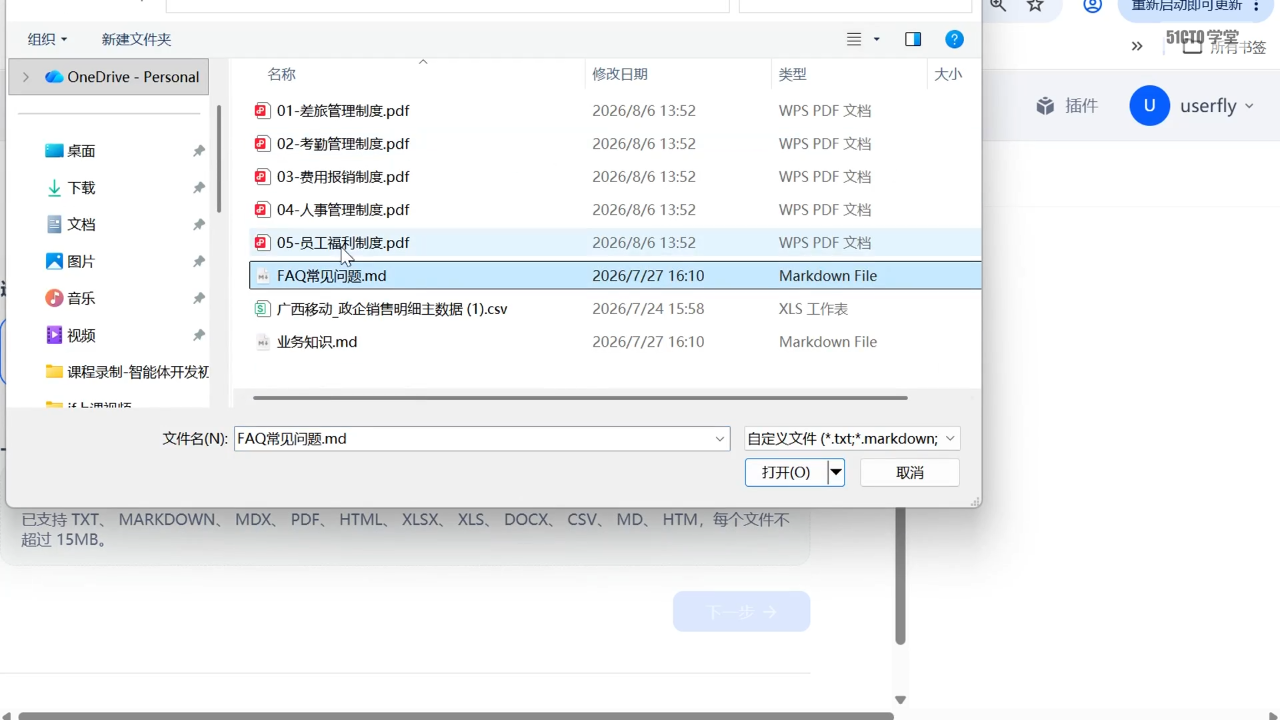Open the file name combo box dropdown arrow
This screenshot has height=720, width=1280.
pos(720,439)
